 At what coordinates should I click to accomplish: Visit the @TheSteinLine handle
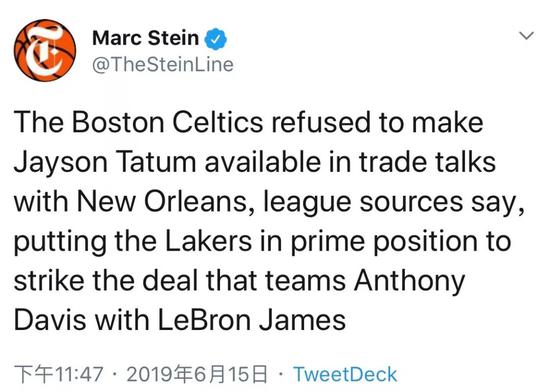tap(163, 65)
